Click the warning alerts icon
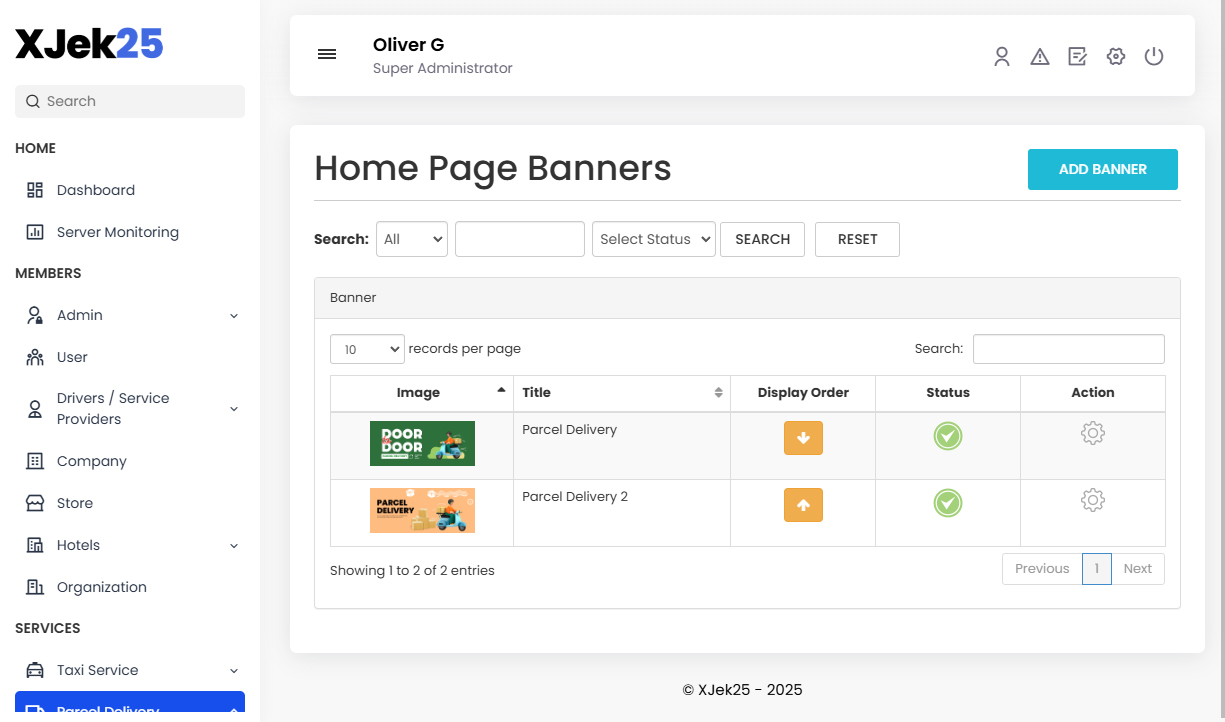The height and width of the screenshot is (722, 1225). 1040,56
